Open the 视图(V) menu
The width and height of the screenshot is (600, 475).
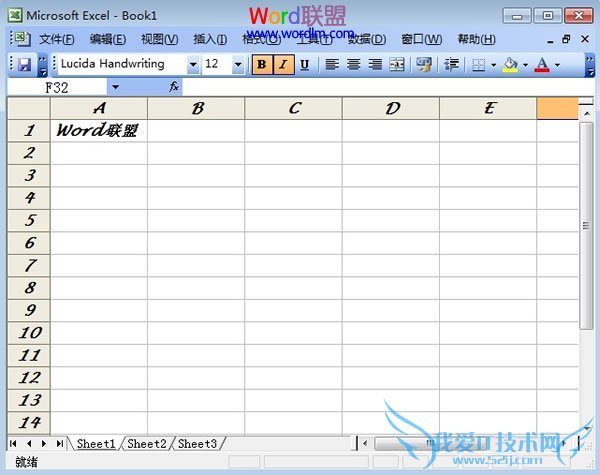160,39
